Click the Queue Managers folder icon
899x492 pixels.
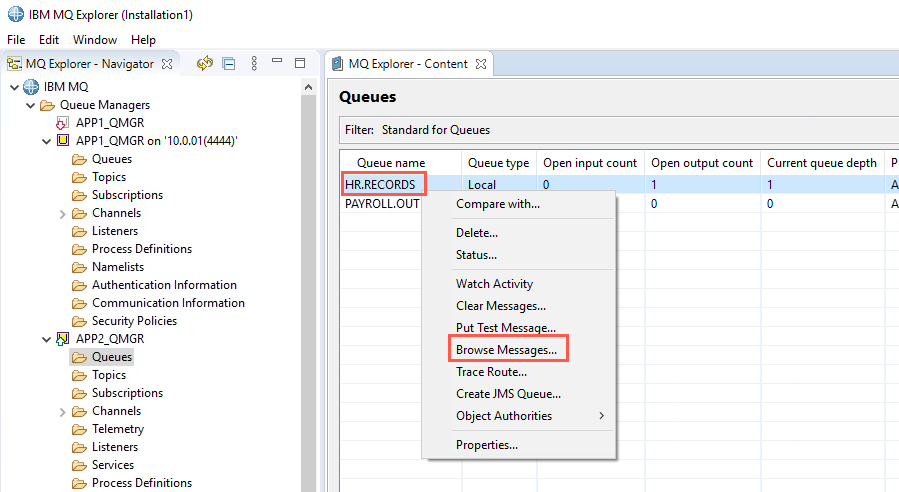[x=47, y=106]
